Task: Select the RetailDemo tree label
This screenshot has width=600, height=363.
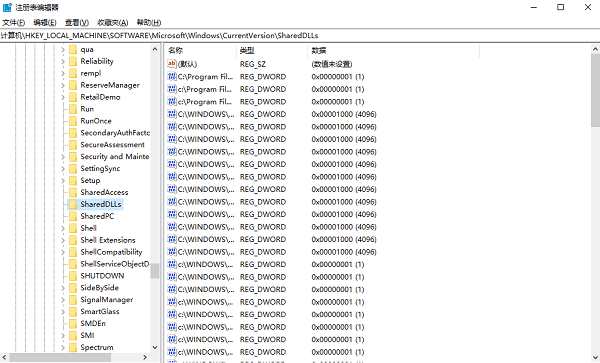Action: (x=100, y=97)
